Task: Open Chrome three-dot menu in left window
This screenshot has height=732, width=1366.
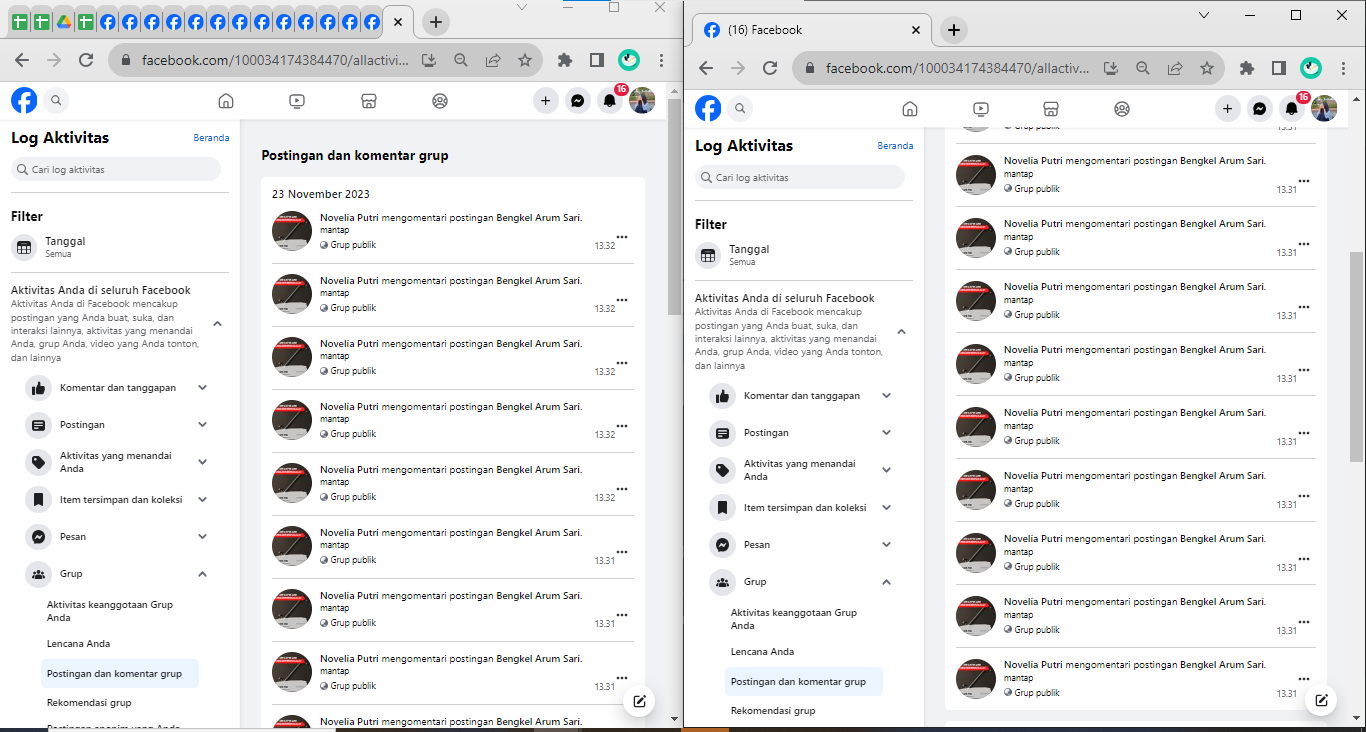Action: (661, 60)
